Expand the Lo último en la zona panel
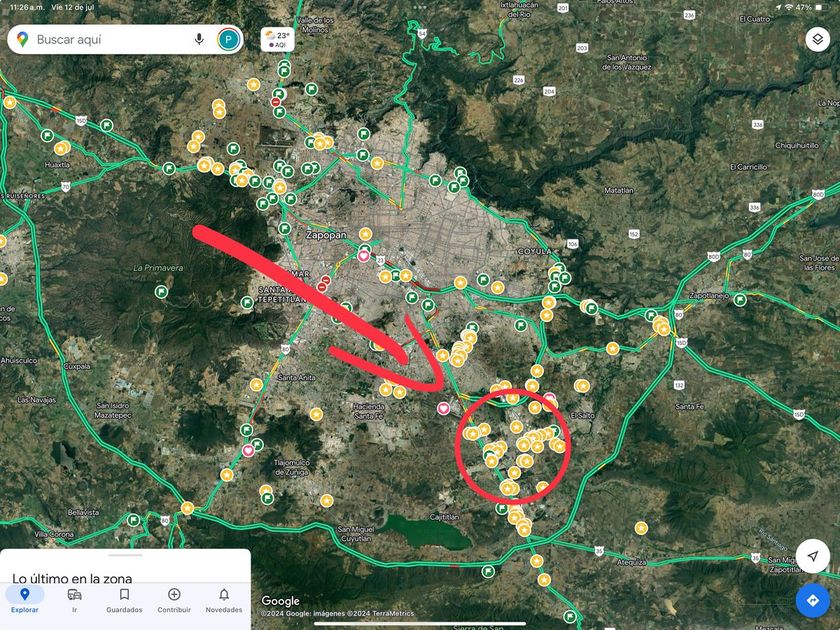The image size is (840, 630). coord(72,578)
